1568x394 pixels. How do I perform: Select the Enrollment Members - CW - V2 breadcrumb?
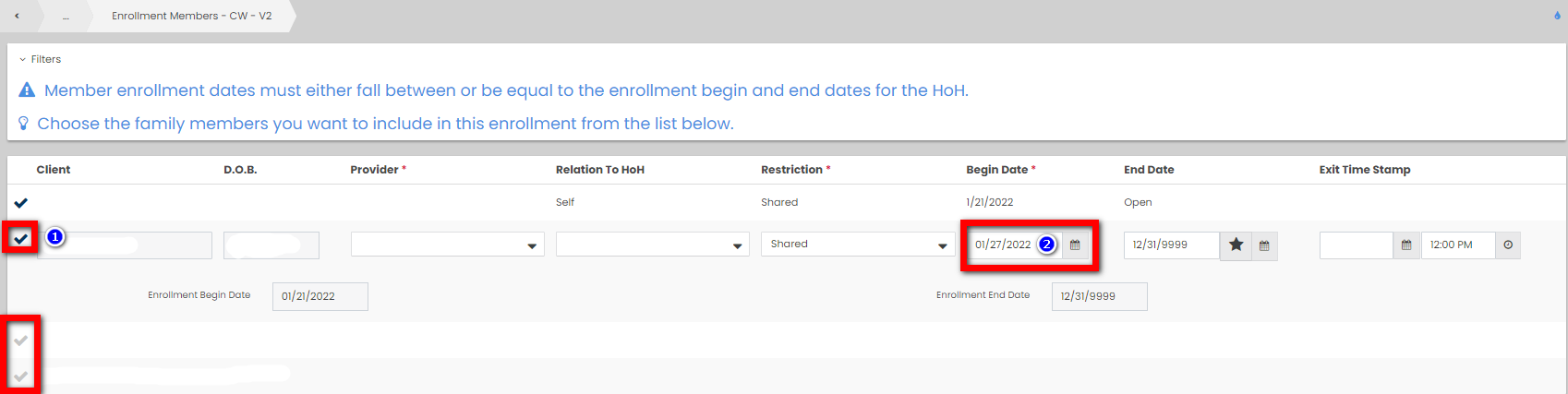(191, 16)
